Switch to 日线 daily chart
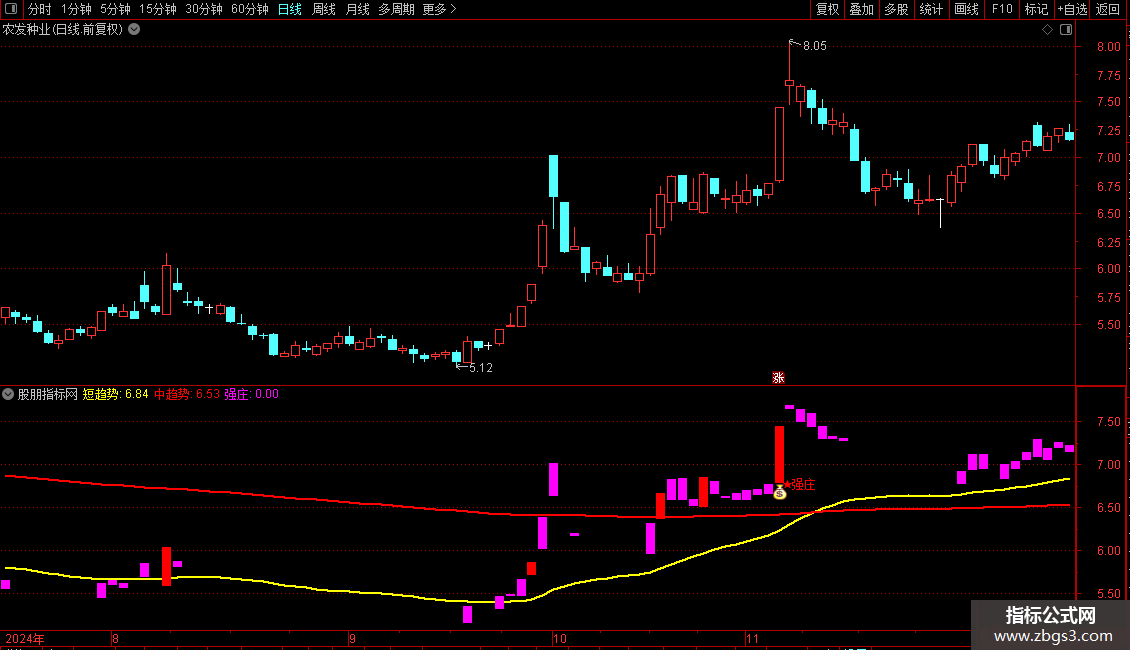The height and width of the screenshot is (650, 1130). coord(290,9)
